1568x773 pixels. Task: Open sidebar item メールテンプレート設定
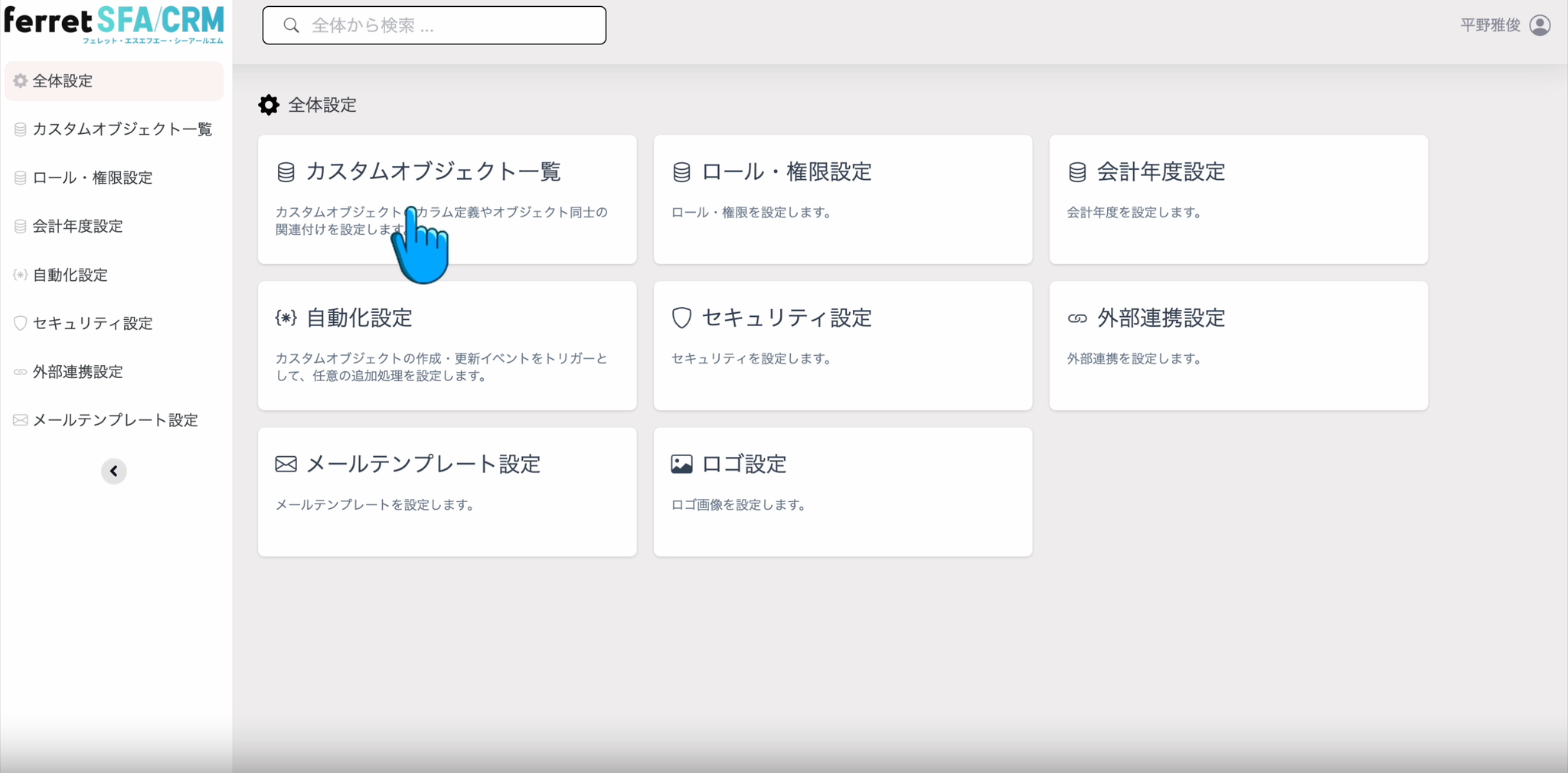click(114, 420)
